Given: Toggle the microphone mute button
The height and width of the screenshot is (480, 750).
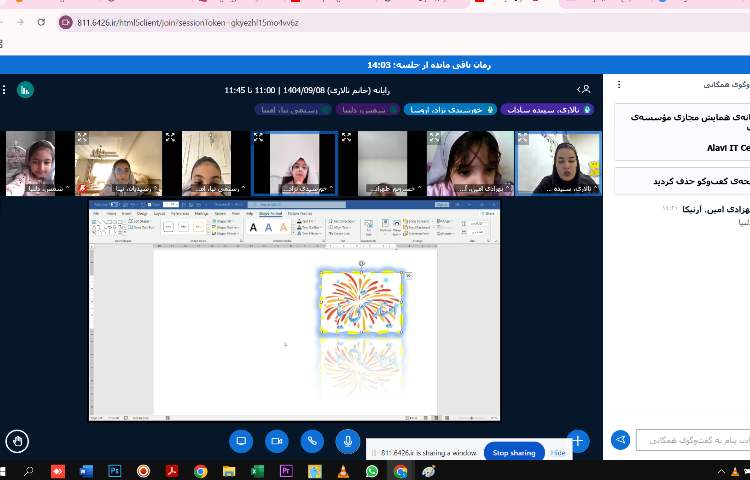Looking at the screenshot, I should (348, 440).
